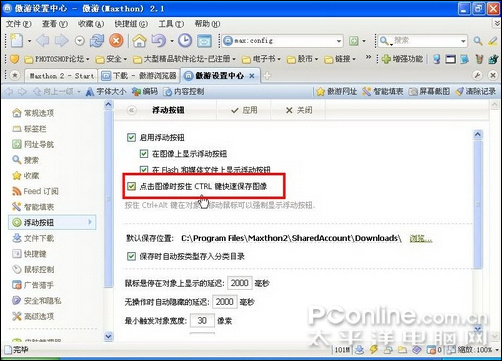
Task: Click the collapse double-arrow beside 浮动按钮
Action: click(x=132, y=110)
